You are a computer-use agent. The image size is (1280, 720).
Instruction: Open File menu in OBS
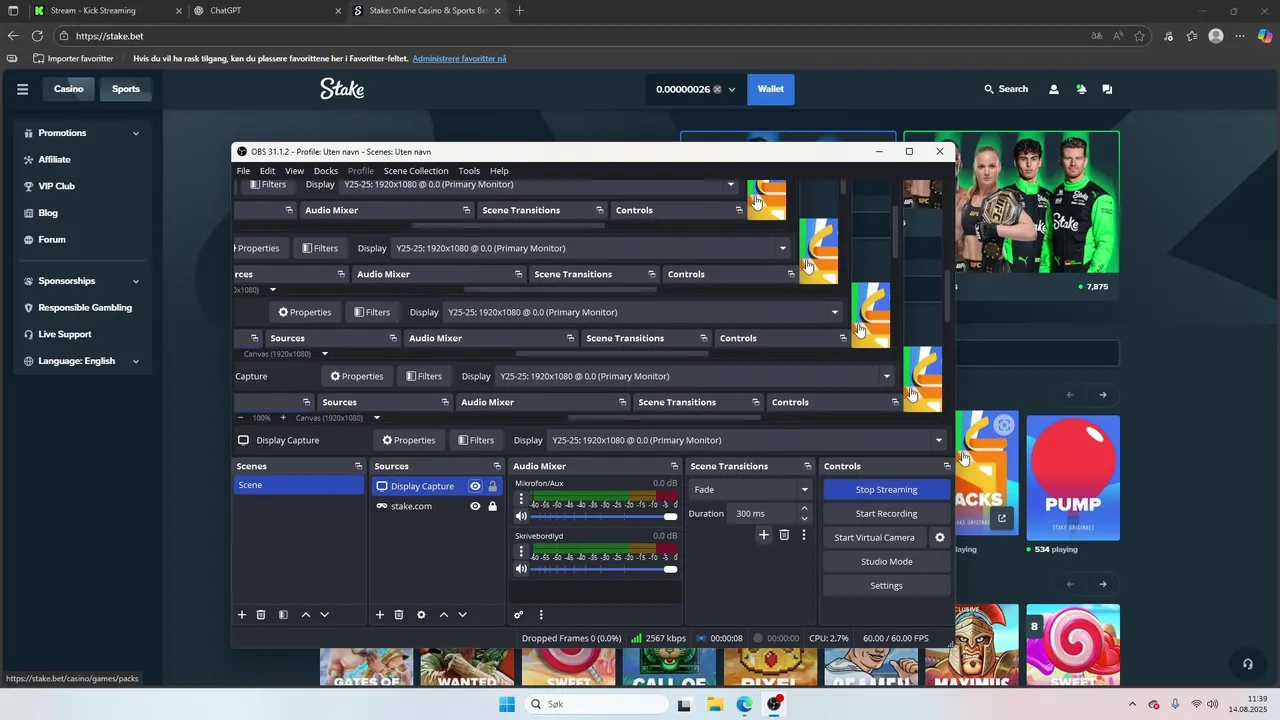243,171
